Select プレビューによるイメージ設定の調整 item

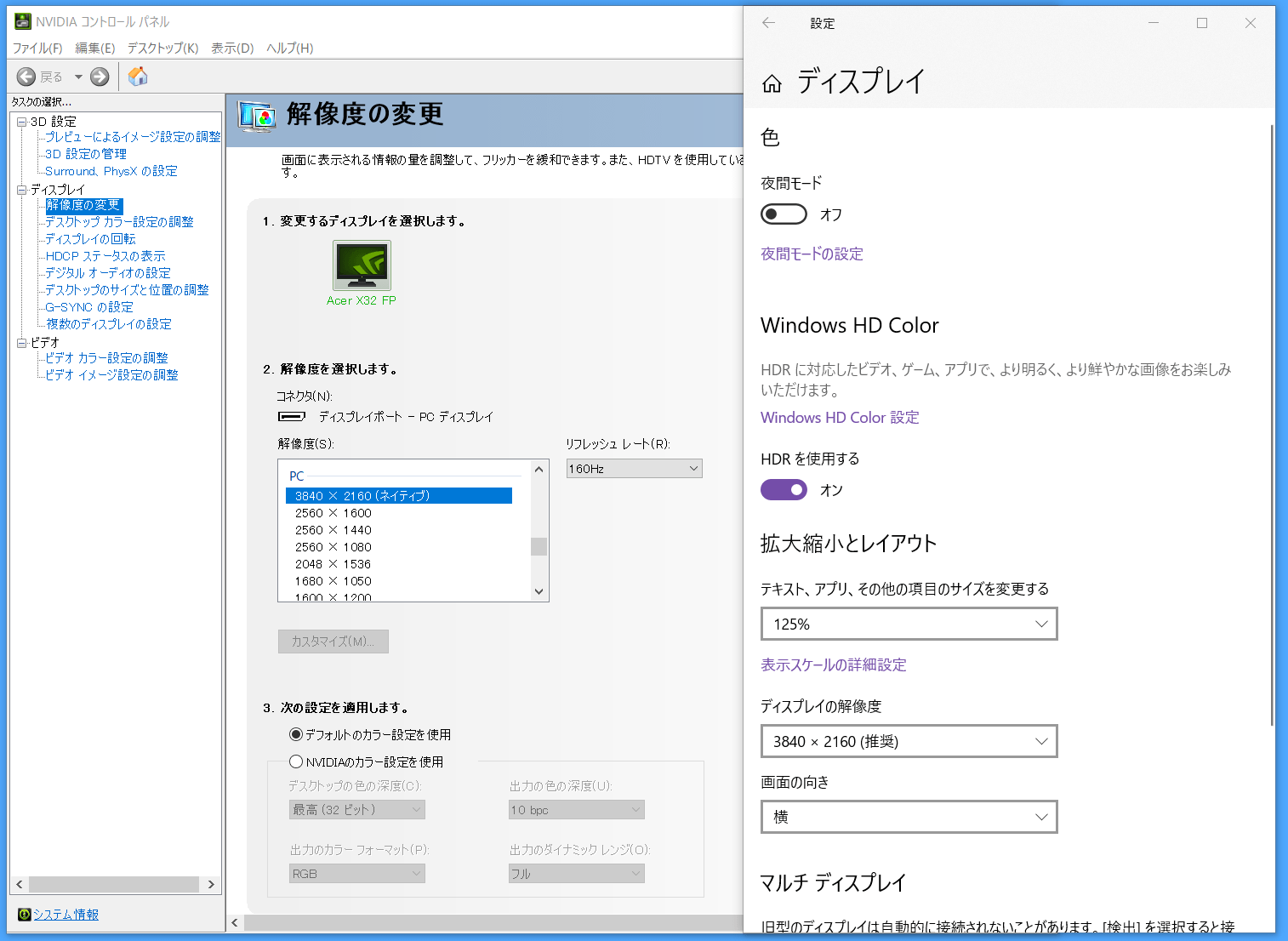(133, 137)
